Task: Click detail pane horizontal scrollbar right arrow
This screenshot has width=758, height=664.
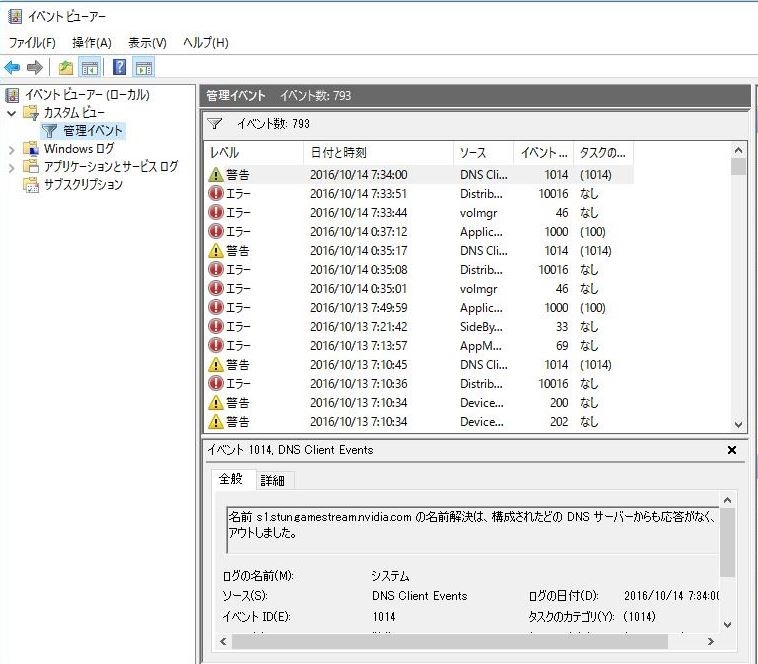Action: [x=710, y=642]
